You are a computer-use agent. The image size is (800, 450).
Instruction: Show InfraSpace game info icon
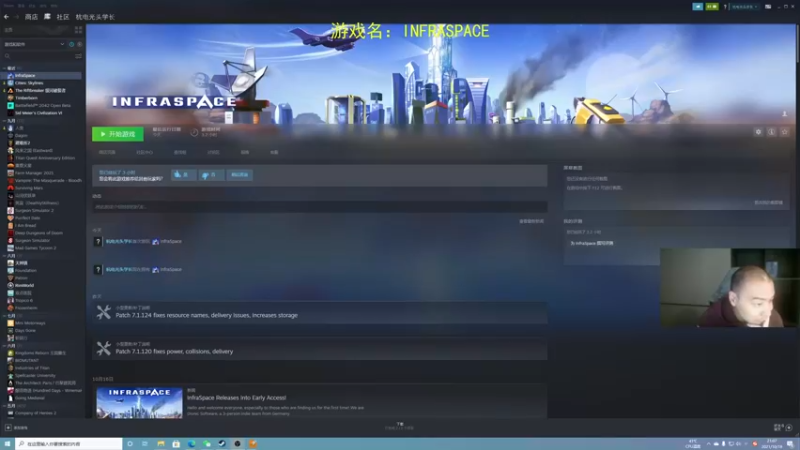[x=771, y=132]
